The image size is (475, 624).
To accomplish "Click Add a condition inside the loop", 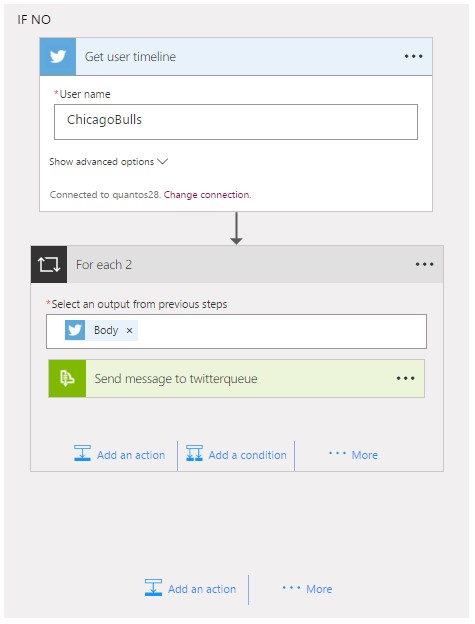I will [x=236, y=454].
